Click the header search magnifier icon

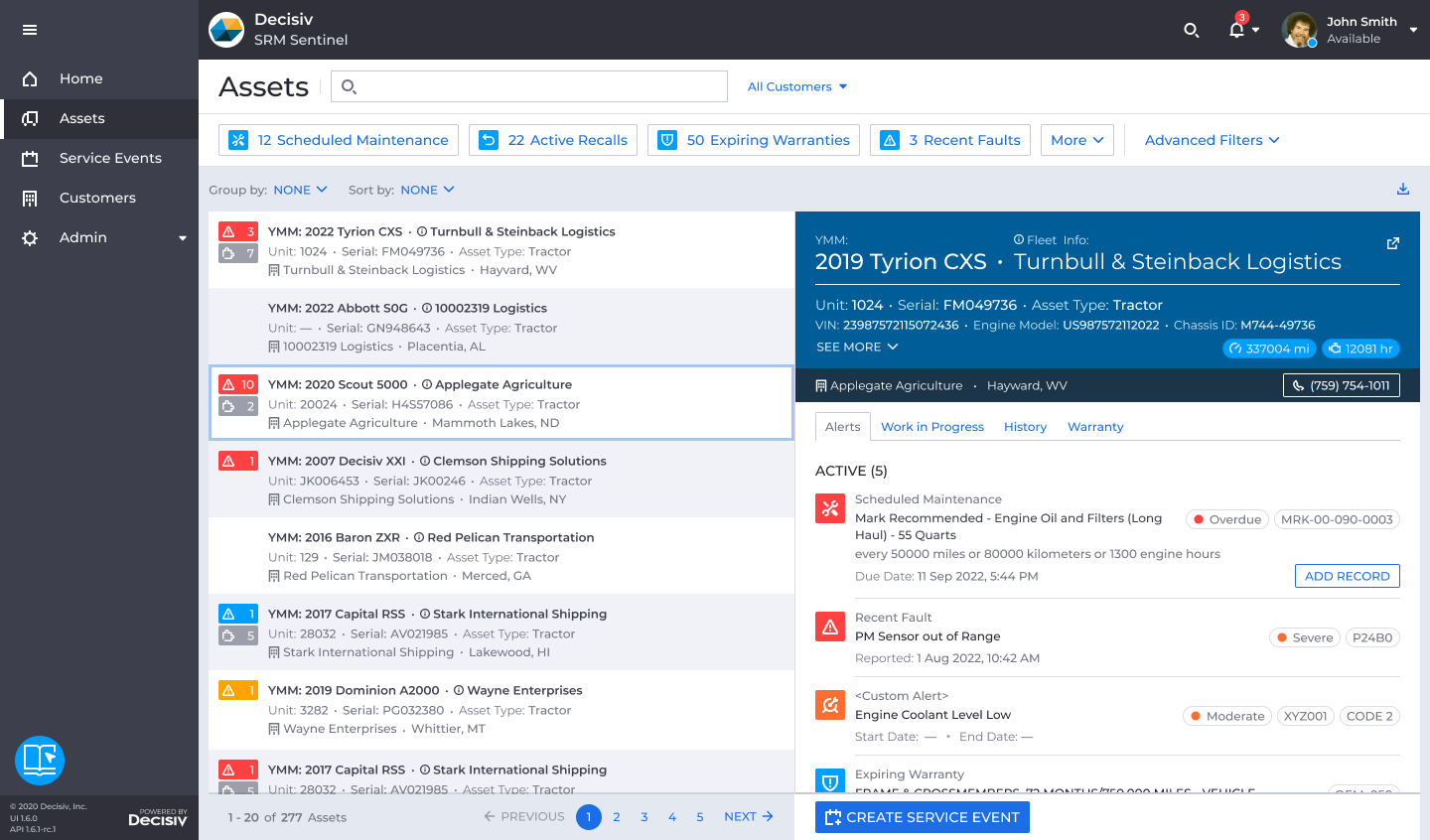pyautogui.click(x=1192, y=30)
